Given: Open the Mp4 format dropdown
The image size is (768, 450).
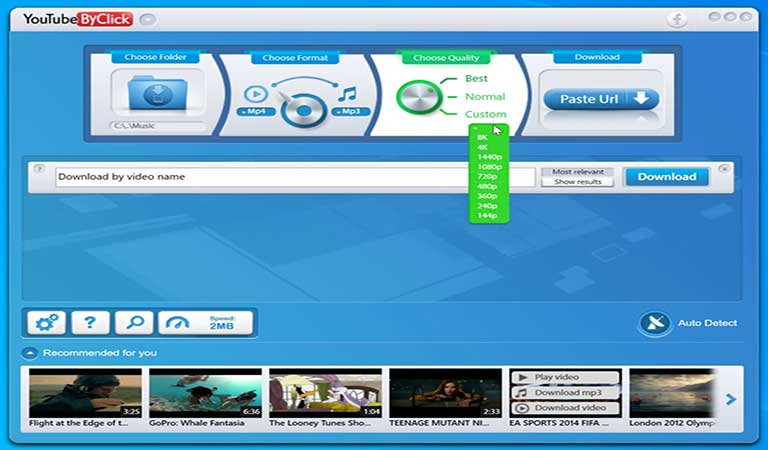Looking at the screenshot, I should pos(256,112).
